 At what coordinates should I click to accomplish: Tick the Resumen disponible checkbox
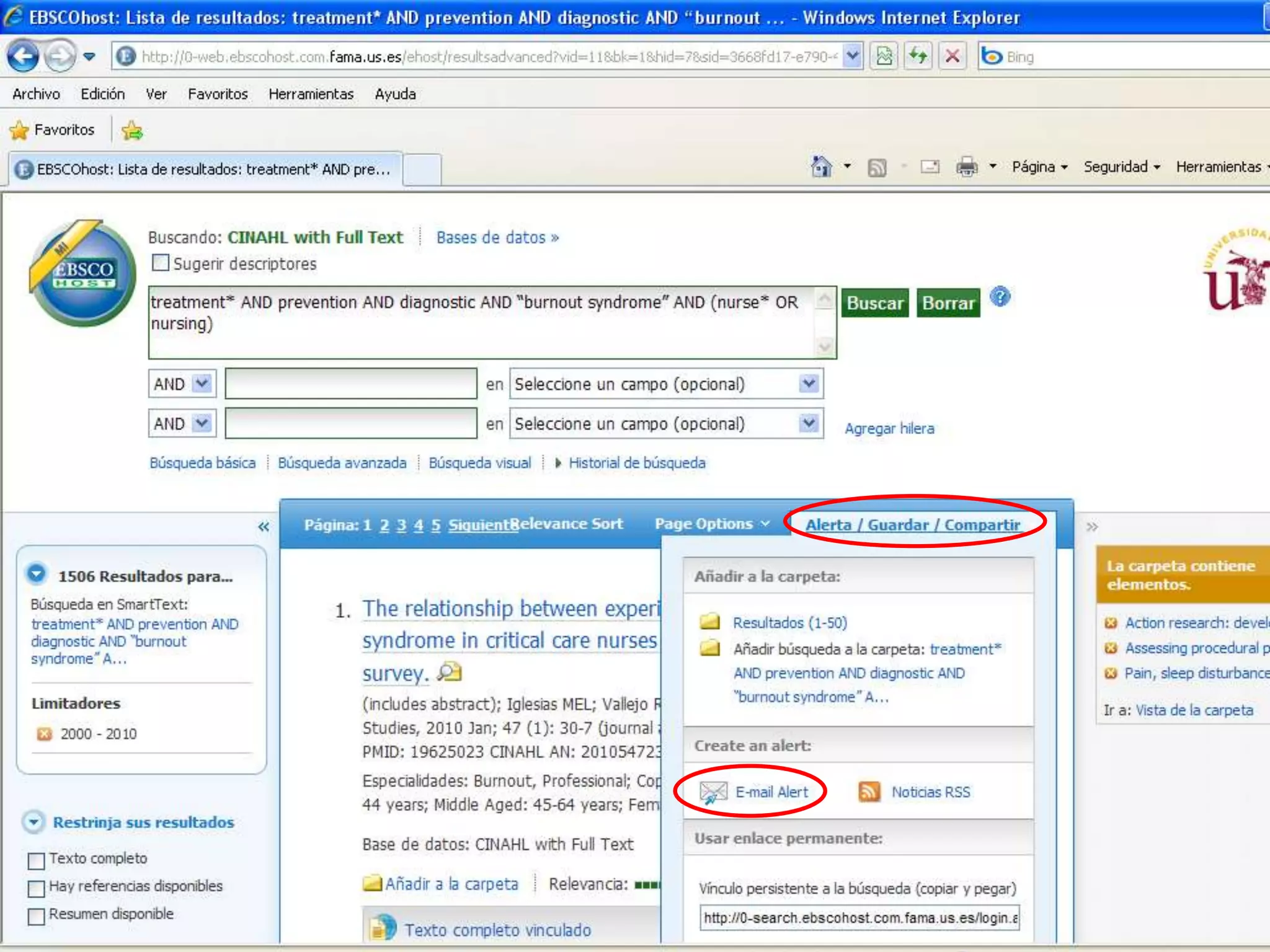(37, 916)
